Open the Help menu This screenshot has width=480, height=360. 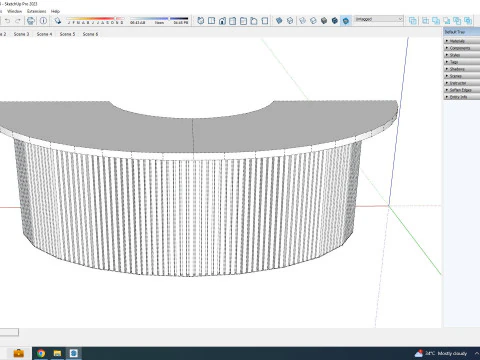tap(55, 11)
